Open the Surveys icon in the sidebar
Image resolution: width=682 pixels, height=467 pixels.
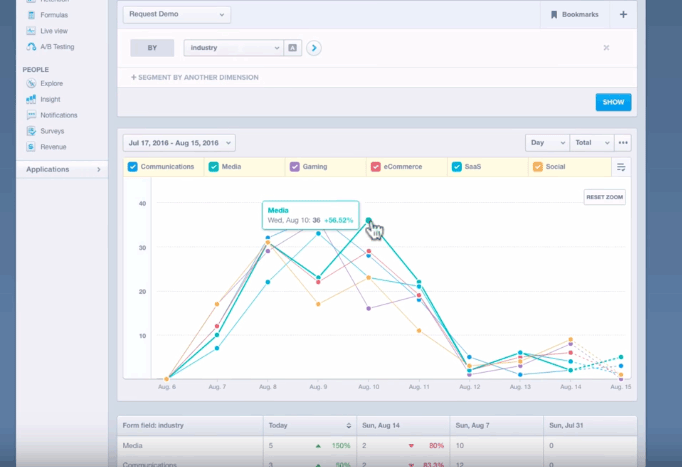pyautogui.click(x=31, y=131)
